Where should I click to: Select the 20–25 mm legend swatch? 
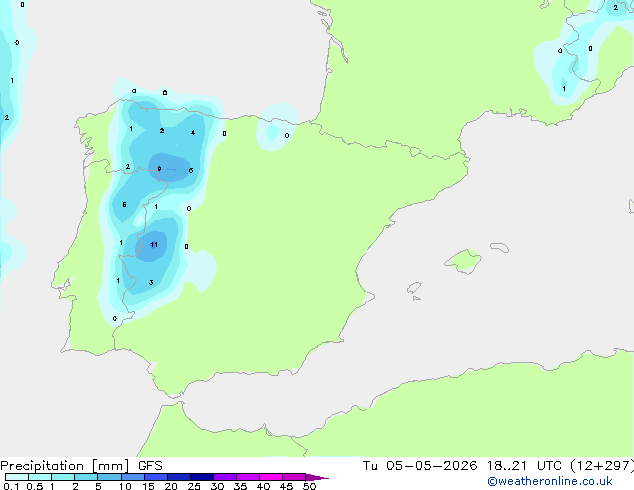point(178,477)
